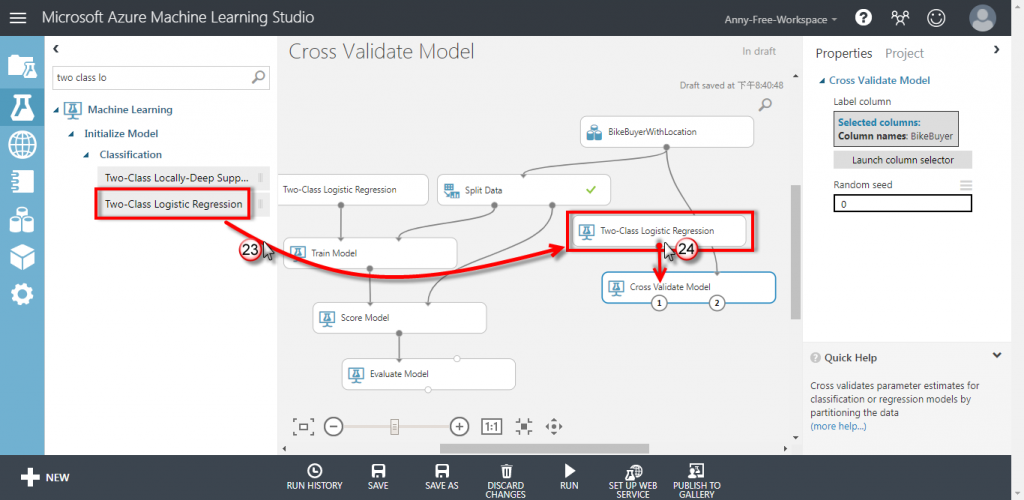This screenshot has height=500, width=1024.
Task: Select Two-Class Locally-Deep Support module in list
Action: (183, 177)
